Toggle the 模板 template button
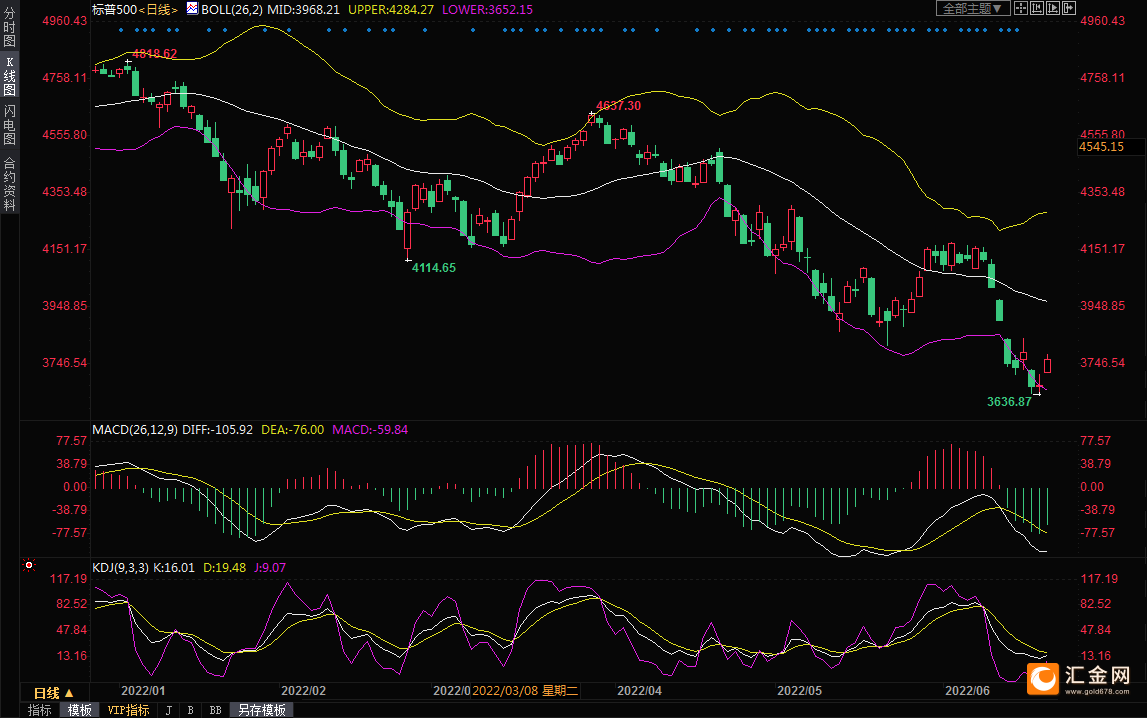 pyautogui.click(x=79, y=710)
